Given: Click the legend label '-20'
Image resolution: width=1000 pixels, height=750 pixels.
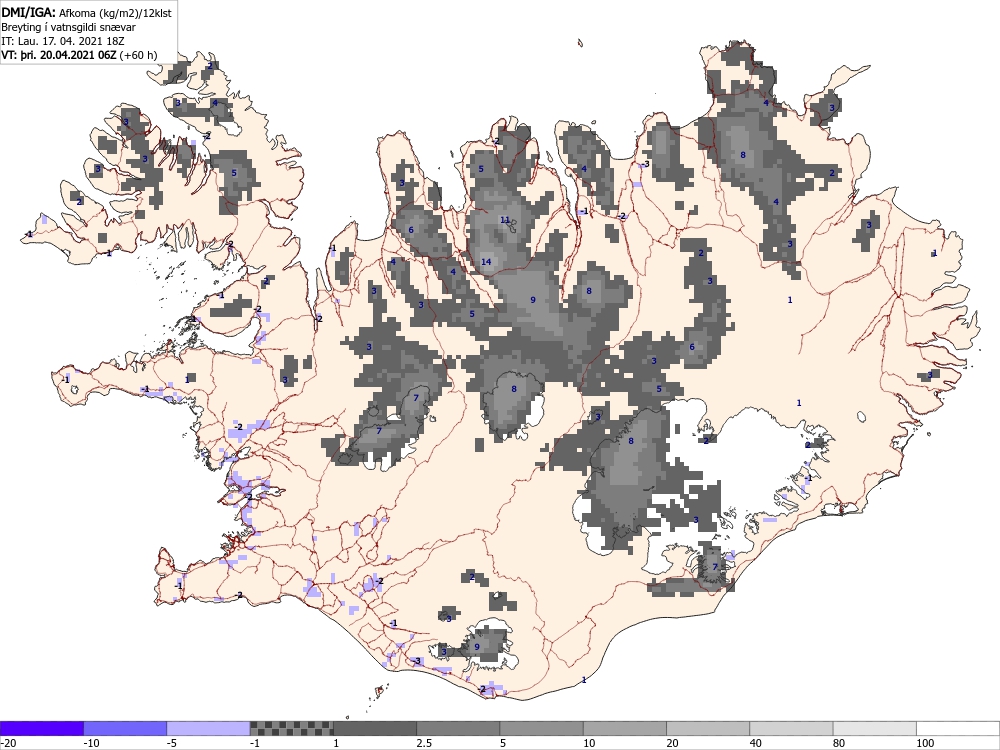Looking at the screenshot, I should 8,743.
